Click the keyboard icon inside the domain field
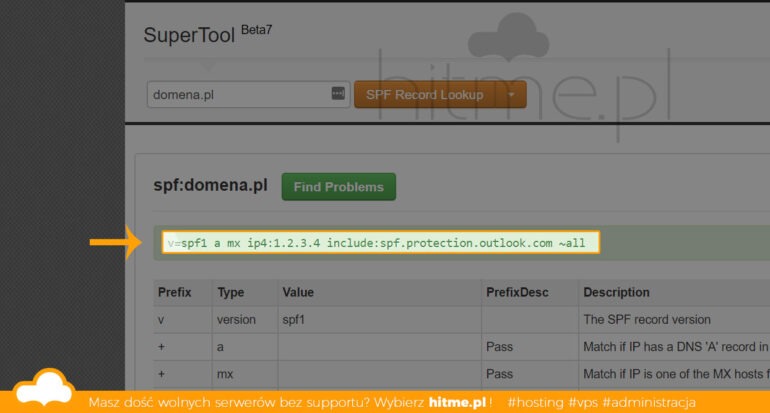The image size is (770, 413). tap(338, 93)
